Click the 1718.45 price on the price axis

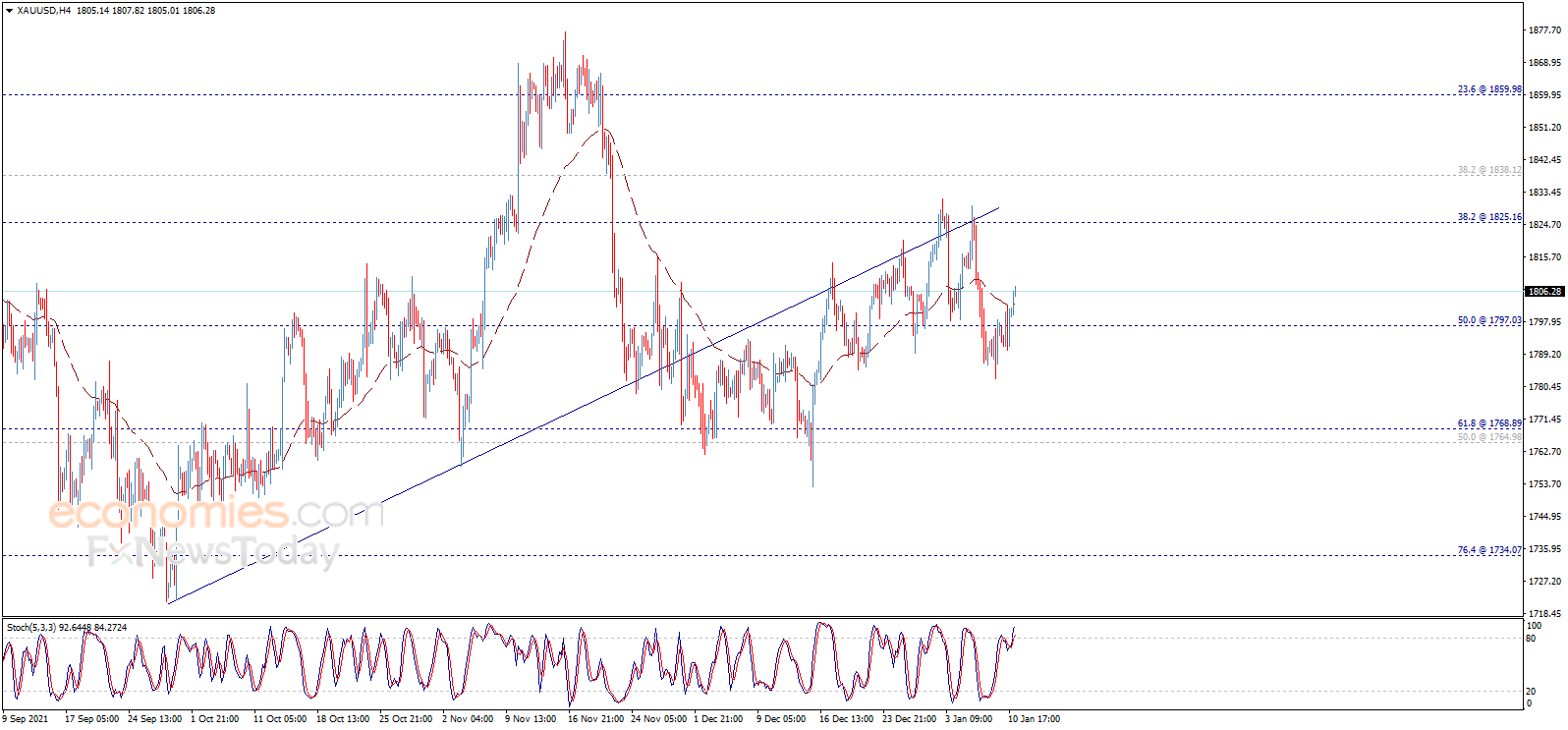point(1544,614)
